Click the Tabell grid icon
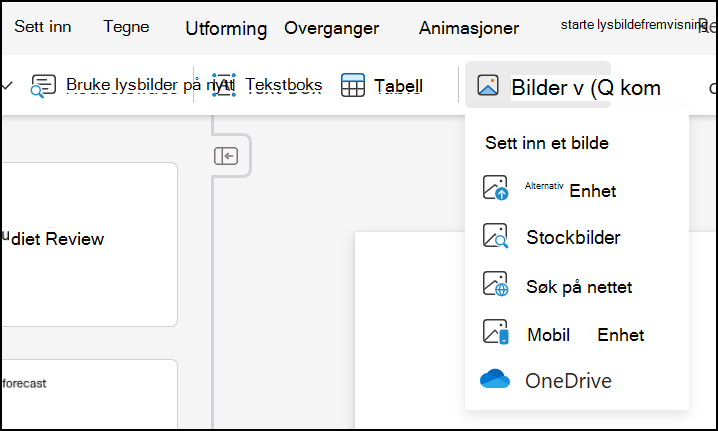This screenshot has height=431, width=718. tap(353, 85)
